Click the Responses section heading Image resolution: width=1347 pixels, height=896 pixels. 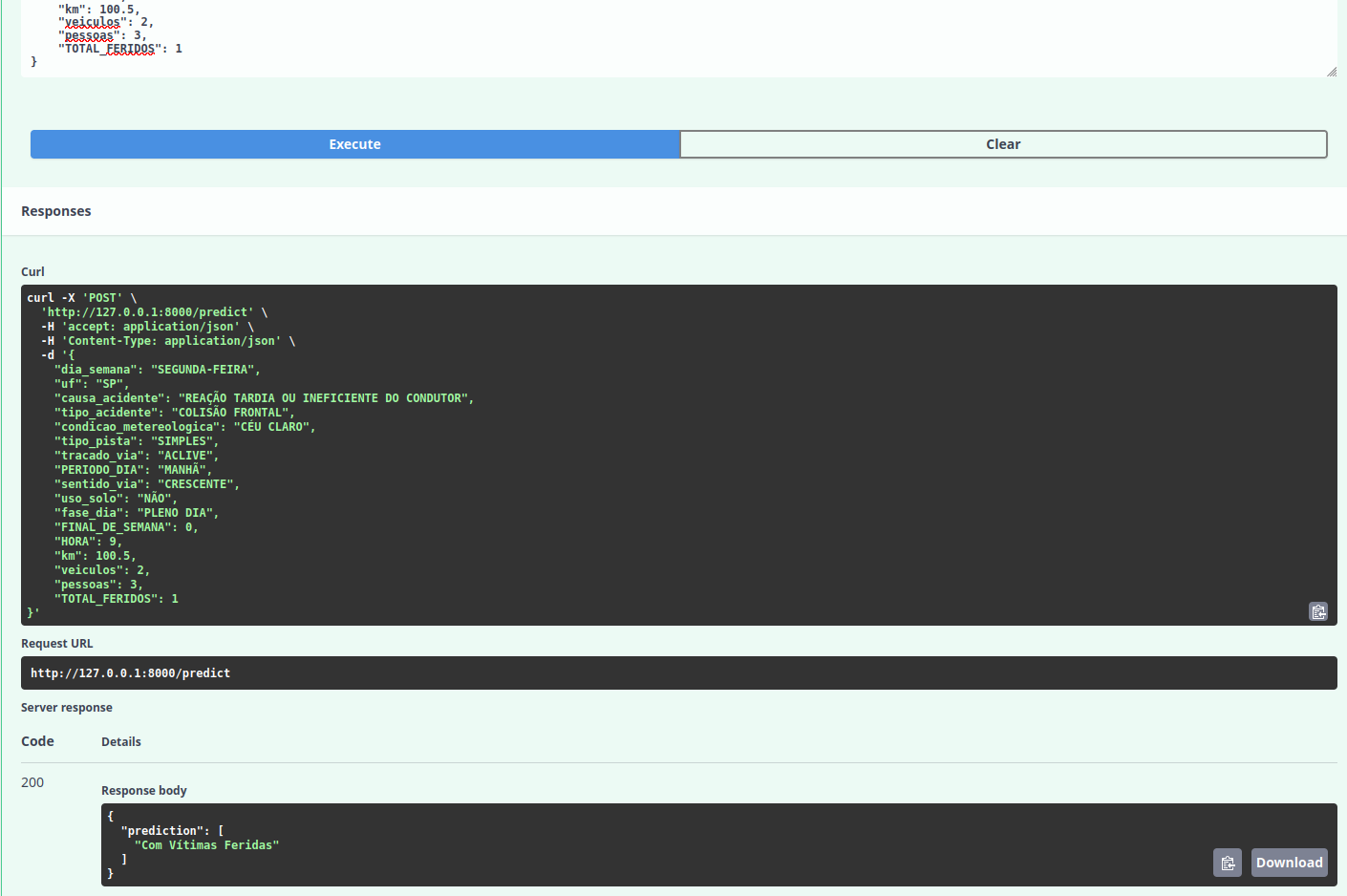point(56,211)
